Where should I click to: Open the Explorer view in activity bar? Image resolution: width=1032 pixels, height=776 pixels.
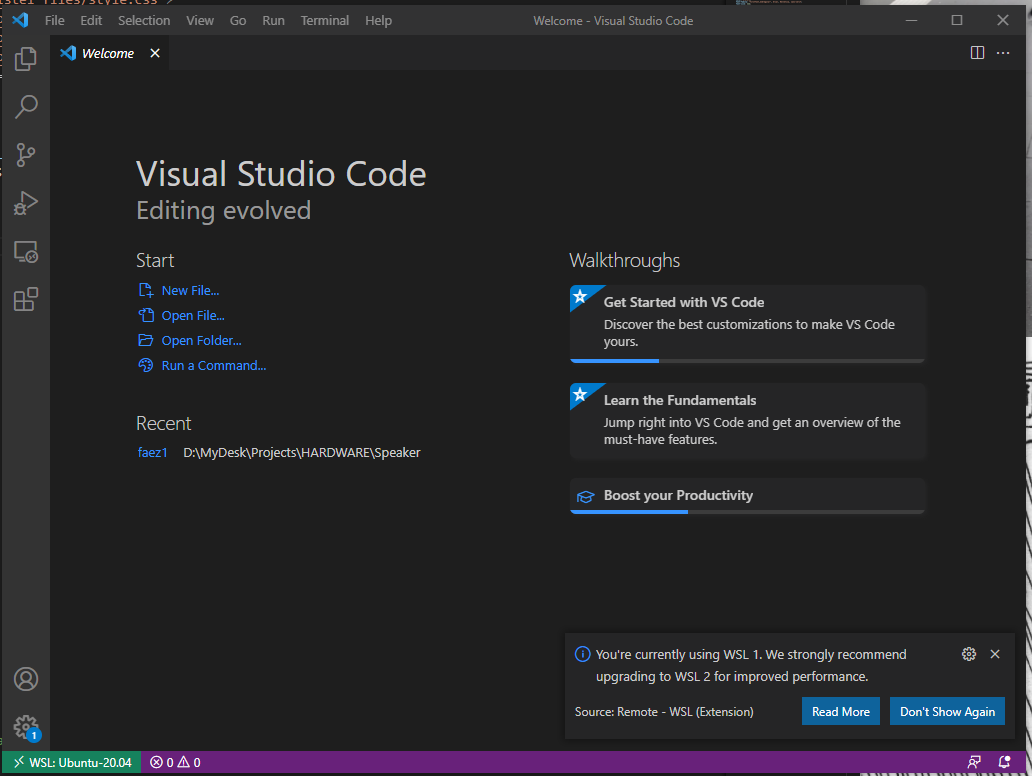click(26, 58)
